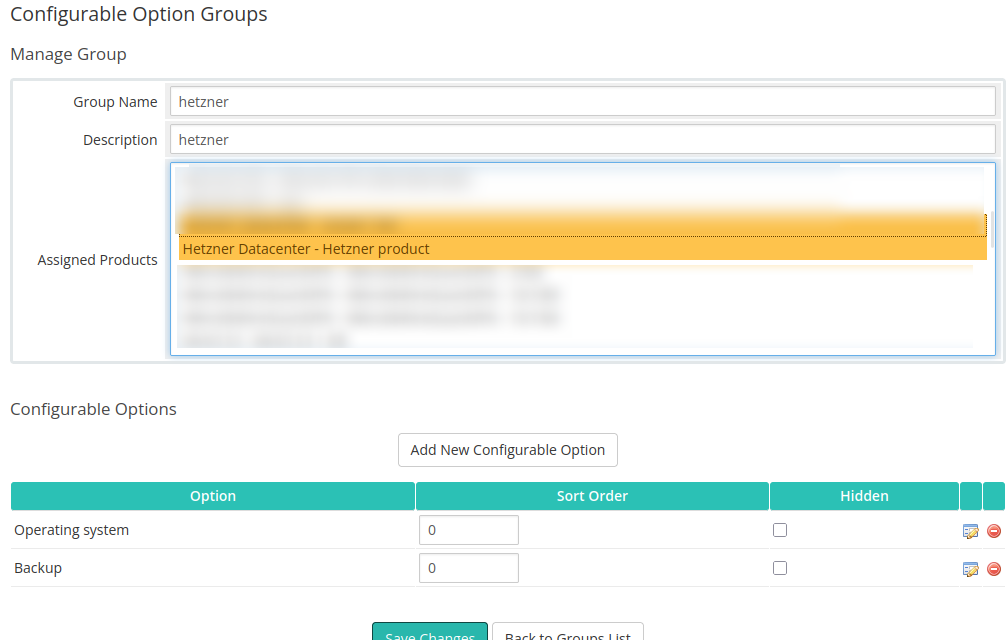This screenshot has height=640, width=1006.
Task: Click into the Description field
Action: (x=582, y=140)
